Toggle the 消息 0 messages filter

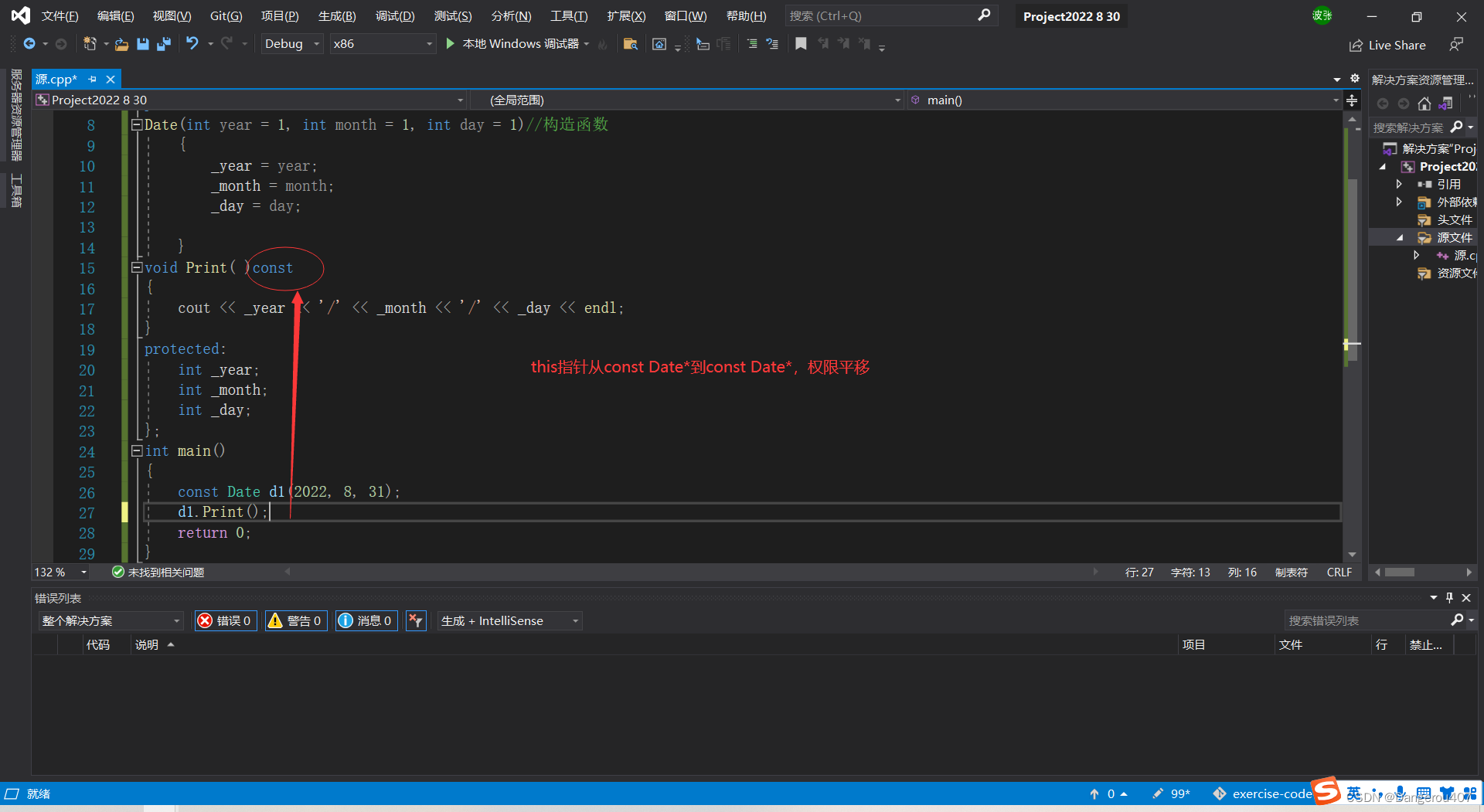pyautogui.click(x=366, y=620)
